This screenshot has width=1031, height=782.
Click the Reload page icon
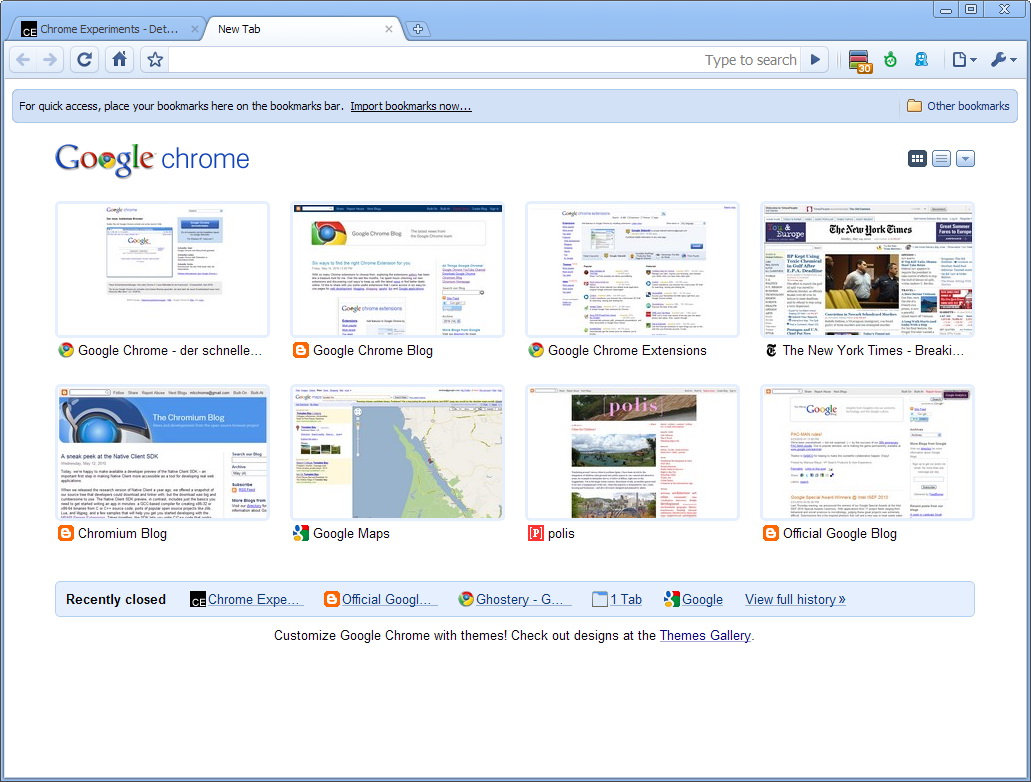[84, 60]
